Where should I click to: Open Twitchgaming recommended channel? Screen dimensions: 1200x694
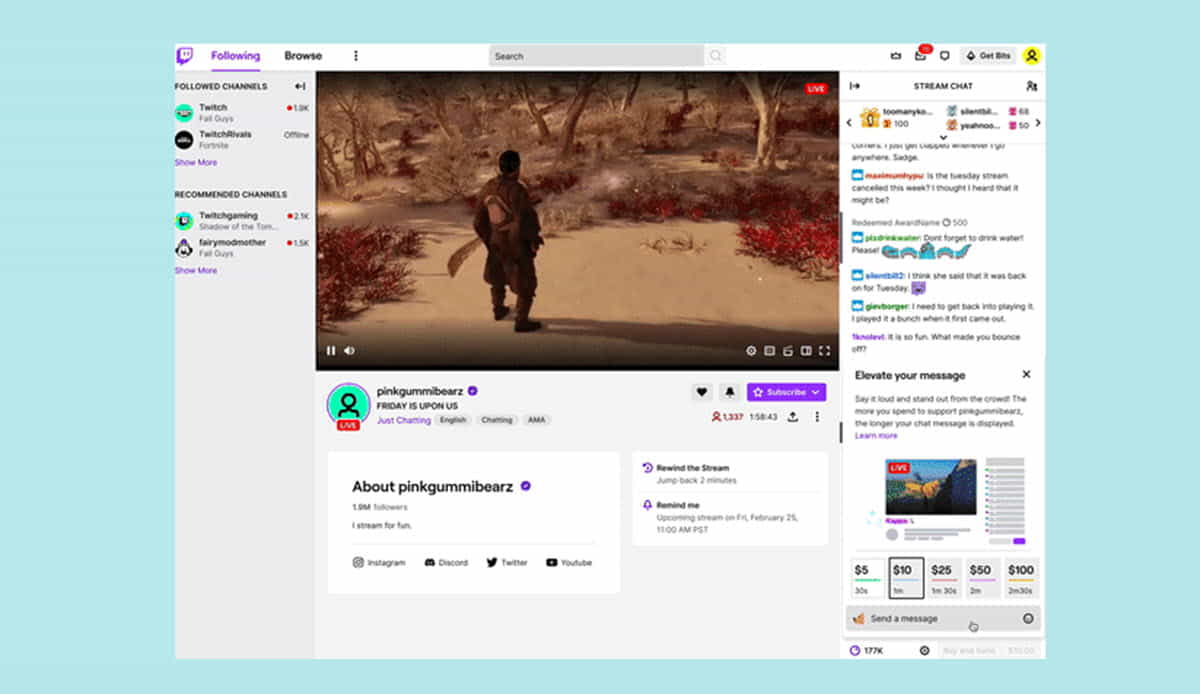tap(243, 220)
